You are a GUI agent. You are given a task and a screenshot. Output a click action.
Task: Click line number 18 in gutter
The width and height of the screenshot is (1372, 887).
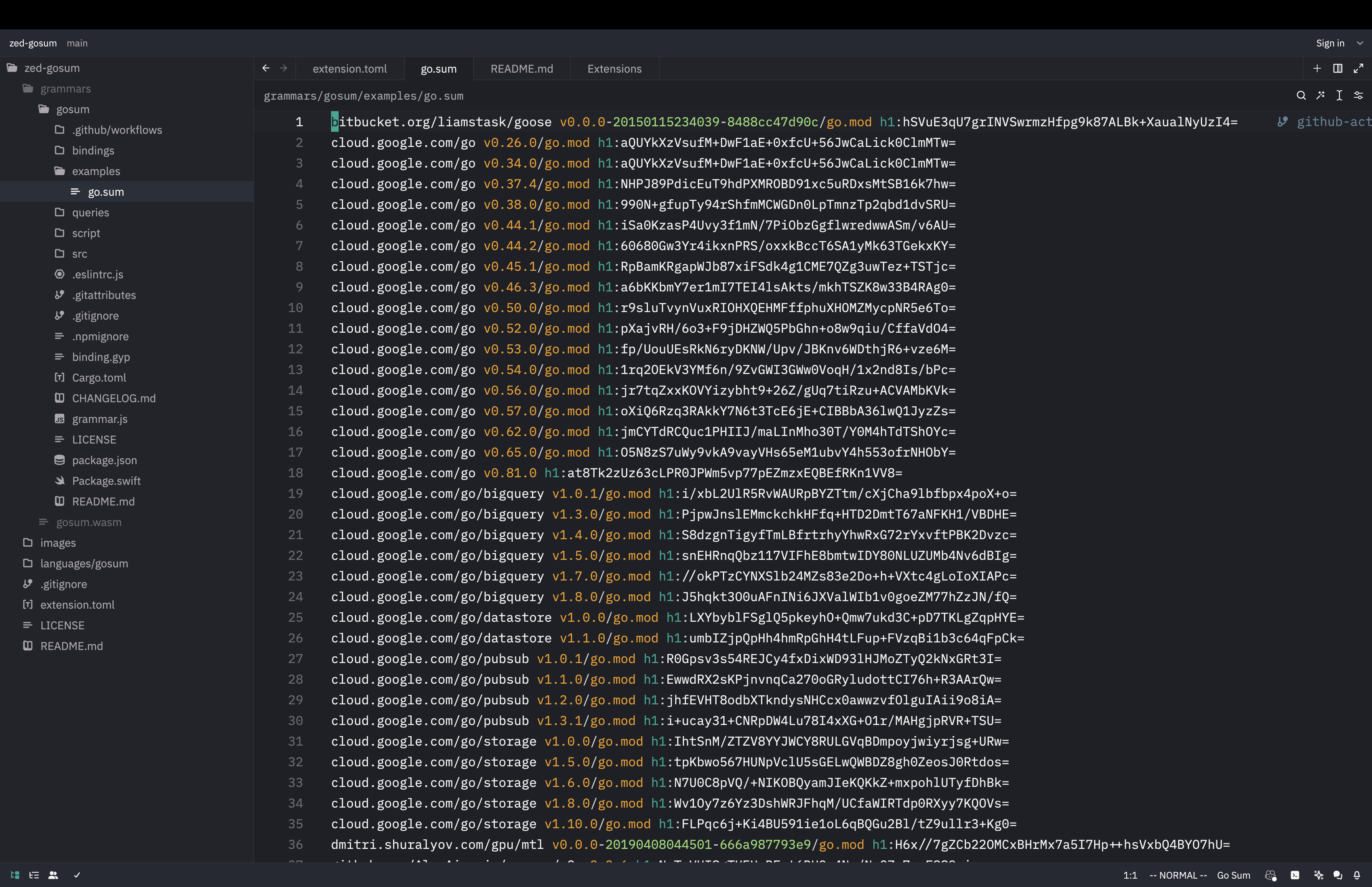(x=295, y=473)
